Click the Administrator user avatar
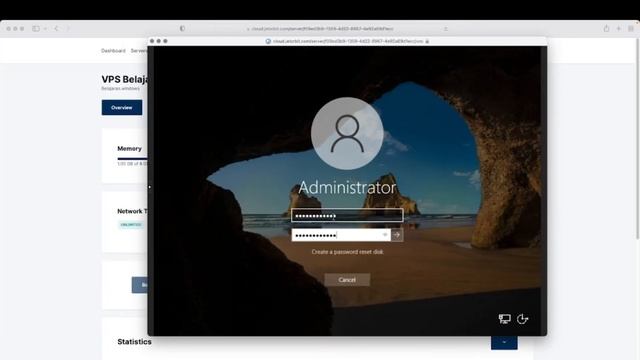Screen dimensions: 640x360 [x=347, y=133]
